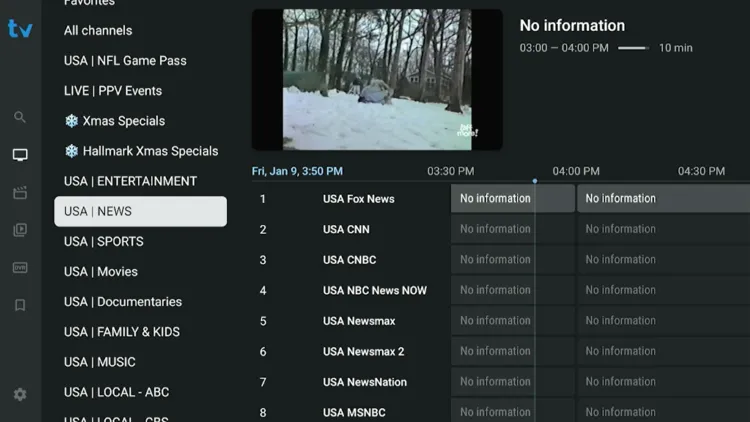Open CNBC current program cell

click(513, 260)
